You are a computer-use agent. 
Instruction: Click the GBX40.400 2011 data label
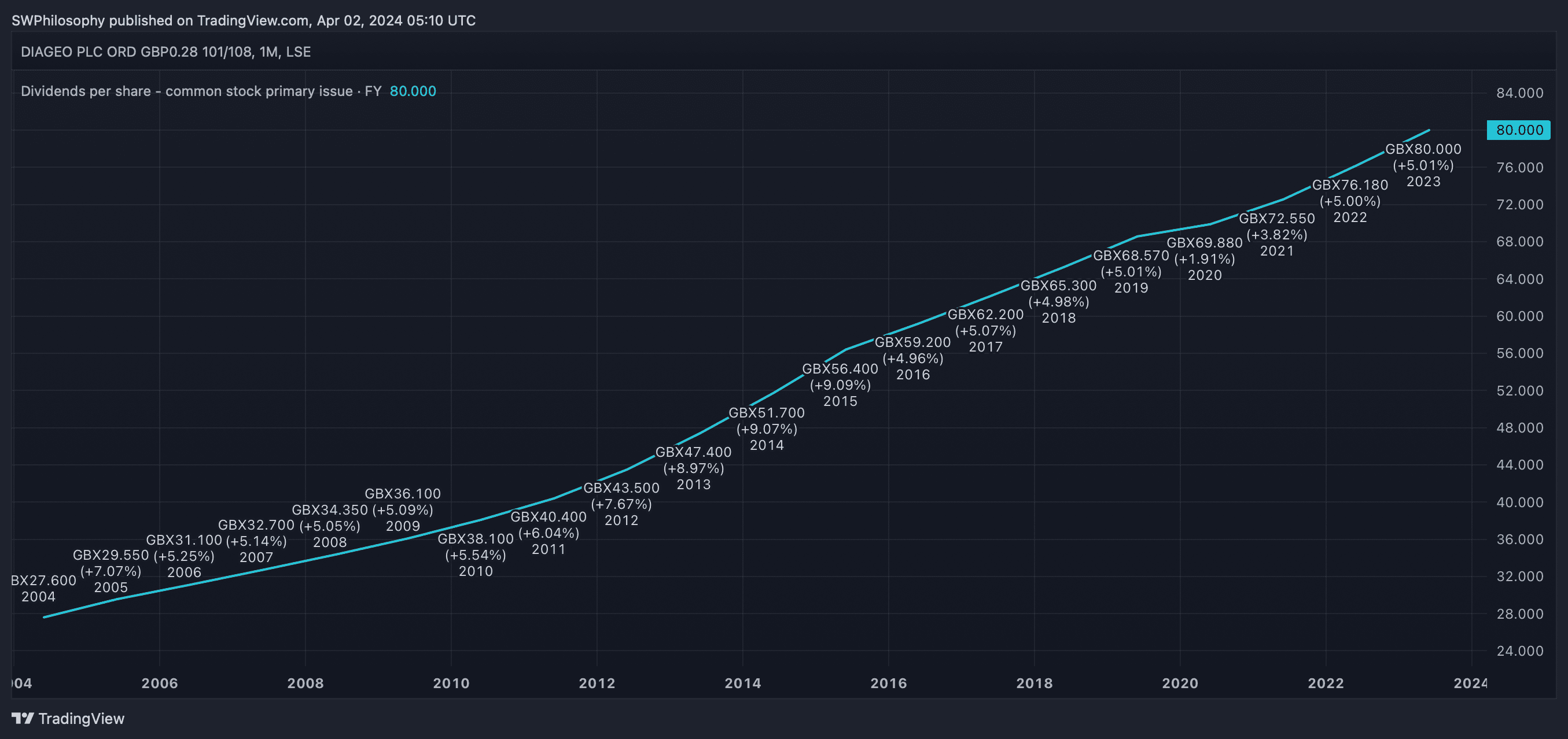coord(549,533)
